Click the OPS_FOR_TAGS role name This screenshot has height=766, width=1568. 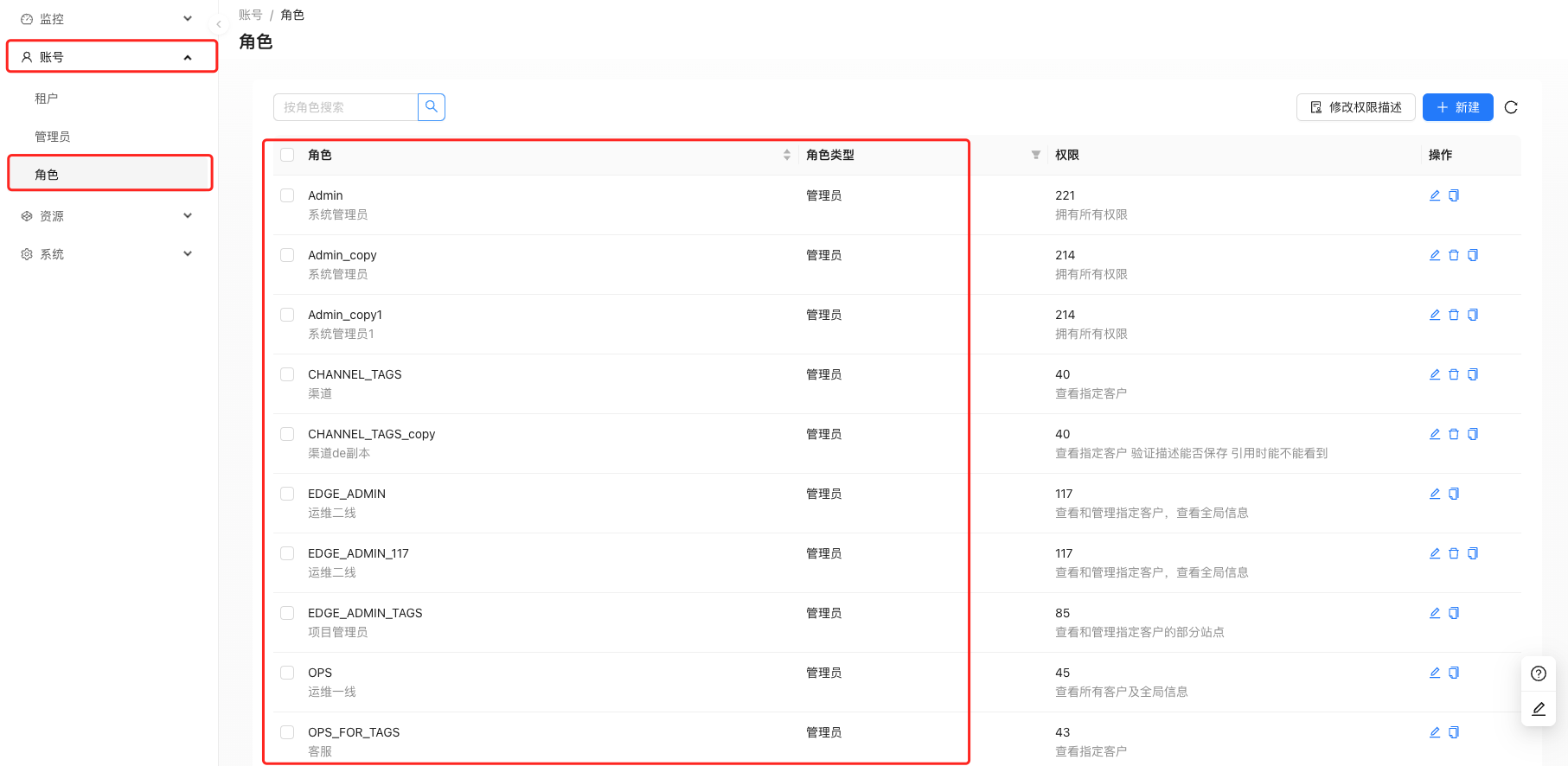coord(354,732)
